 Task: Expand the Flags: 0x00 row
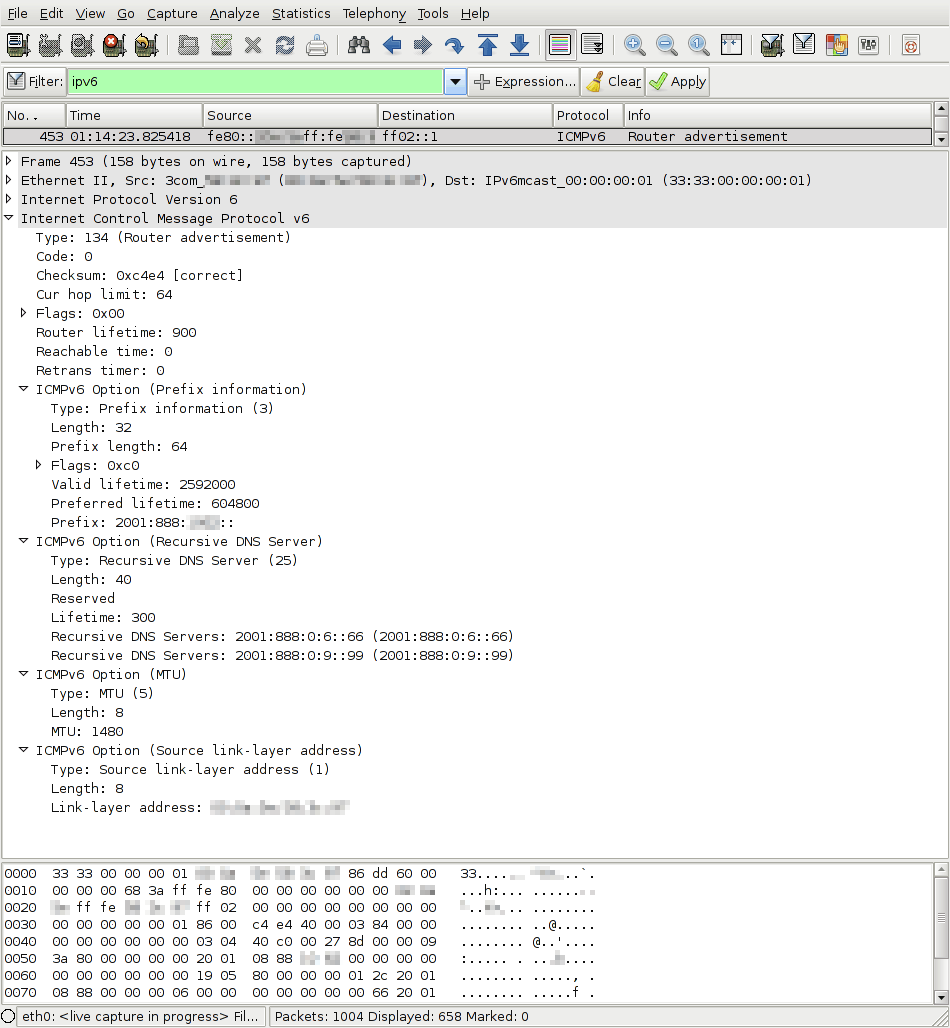[24, 313]
